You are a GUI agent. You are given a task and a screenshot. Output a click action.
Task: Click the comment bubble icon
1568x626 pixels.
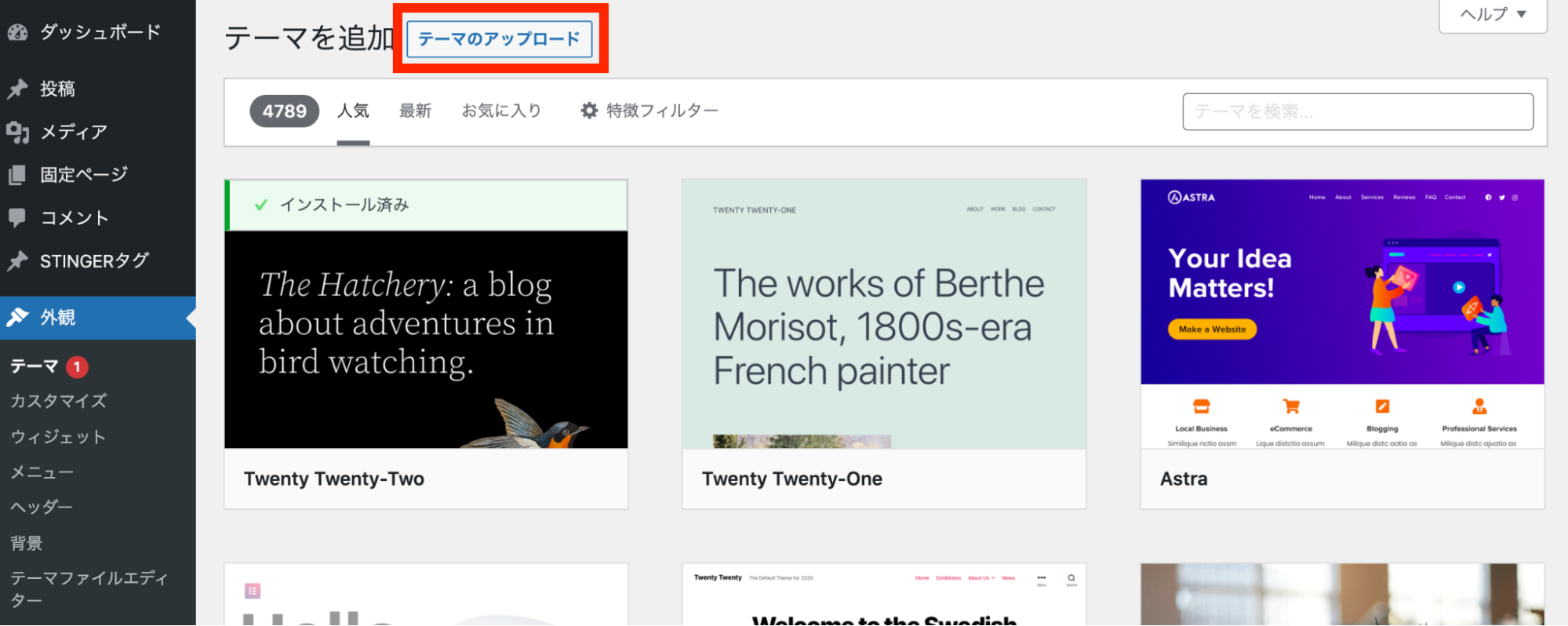click(17, 217)
